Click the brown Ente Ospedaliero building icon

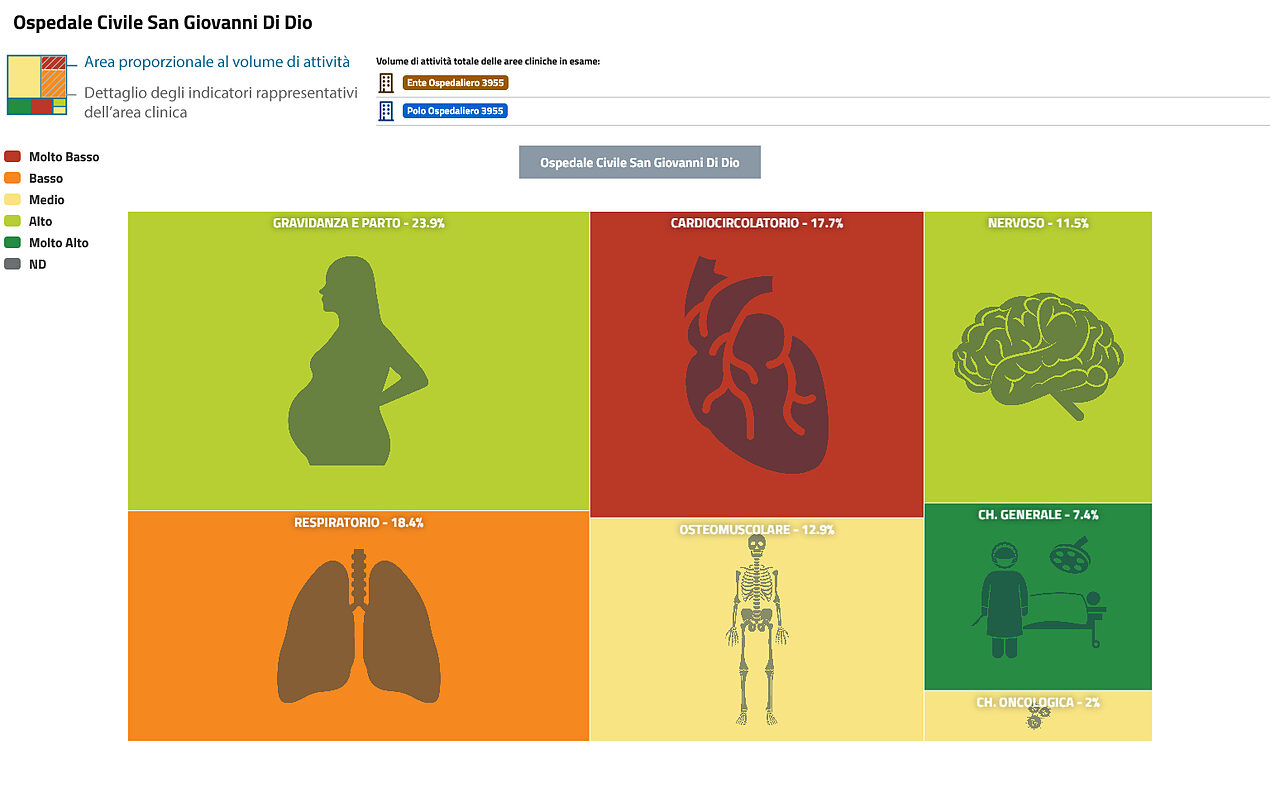point(386,83)
